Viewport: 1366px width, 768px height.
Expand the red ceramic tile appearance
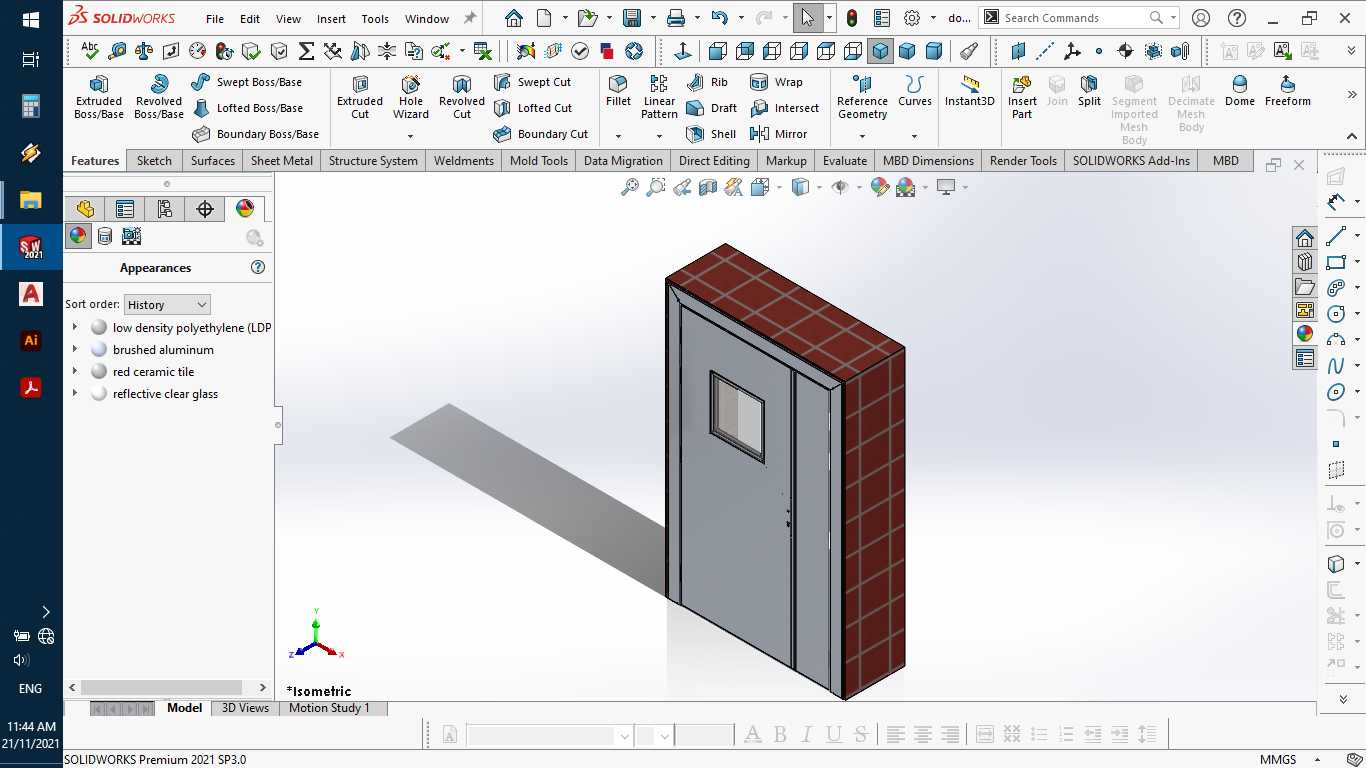(75, 372)
